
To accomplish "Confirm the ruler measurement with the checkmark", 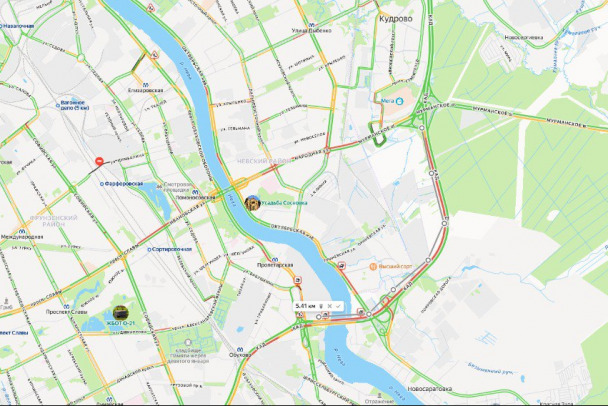I will 338,306.
